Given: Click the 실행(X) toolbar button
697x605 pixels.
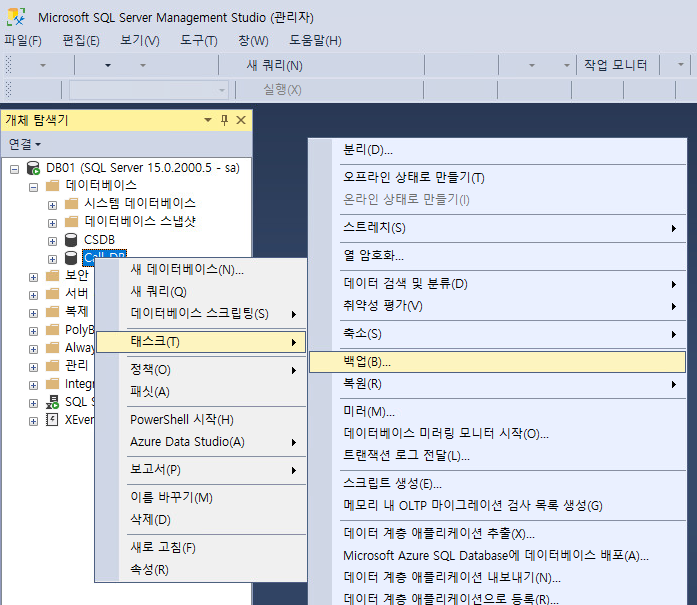Looking at the screenshot, I should (282, 90).
